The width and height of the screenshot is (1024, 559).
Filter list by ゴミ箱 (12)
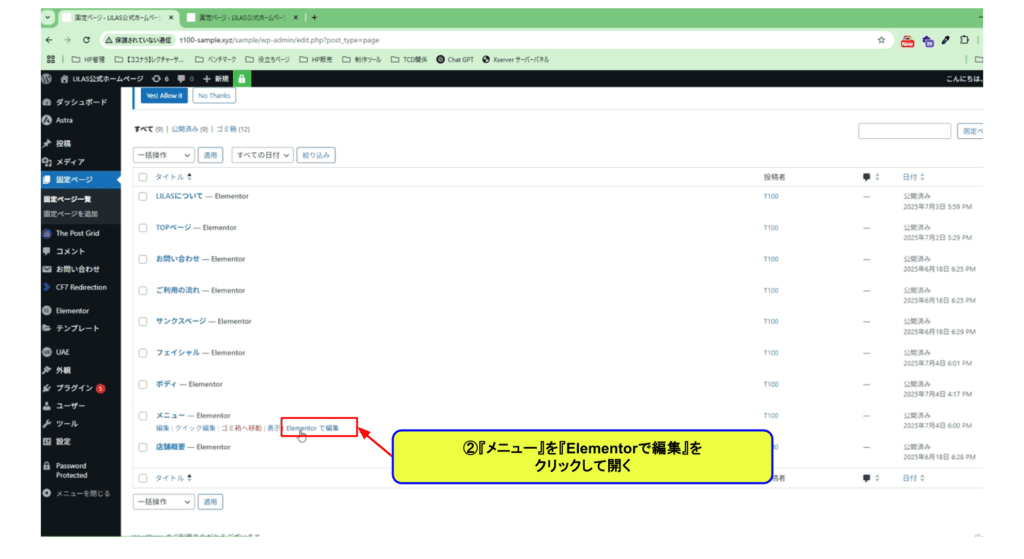[233, 129]
